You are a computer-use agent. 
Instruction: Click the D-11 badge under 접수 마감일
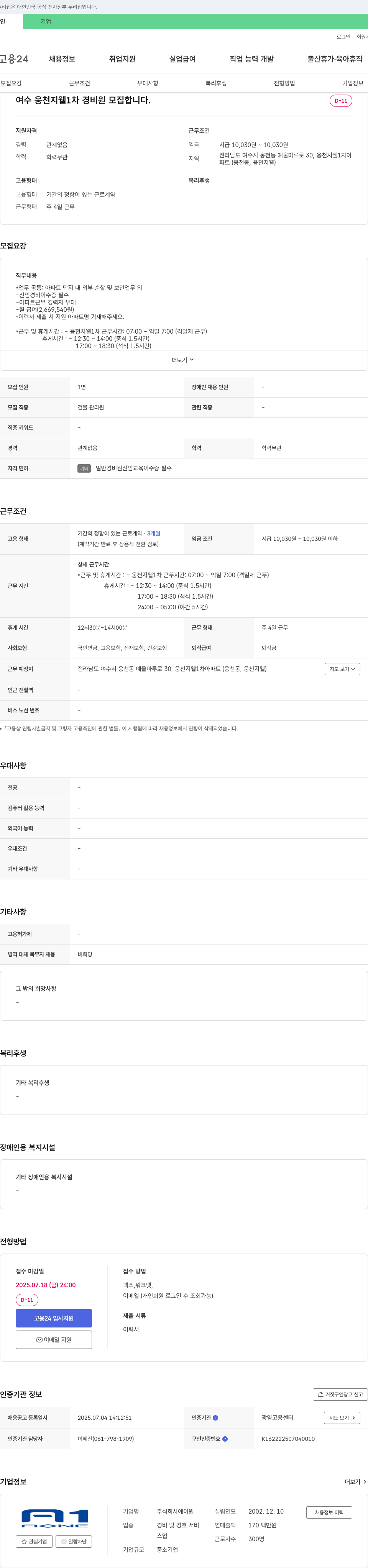(27, 1300)
